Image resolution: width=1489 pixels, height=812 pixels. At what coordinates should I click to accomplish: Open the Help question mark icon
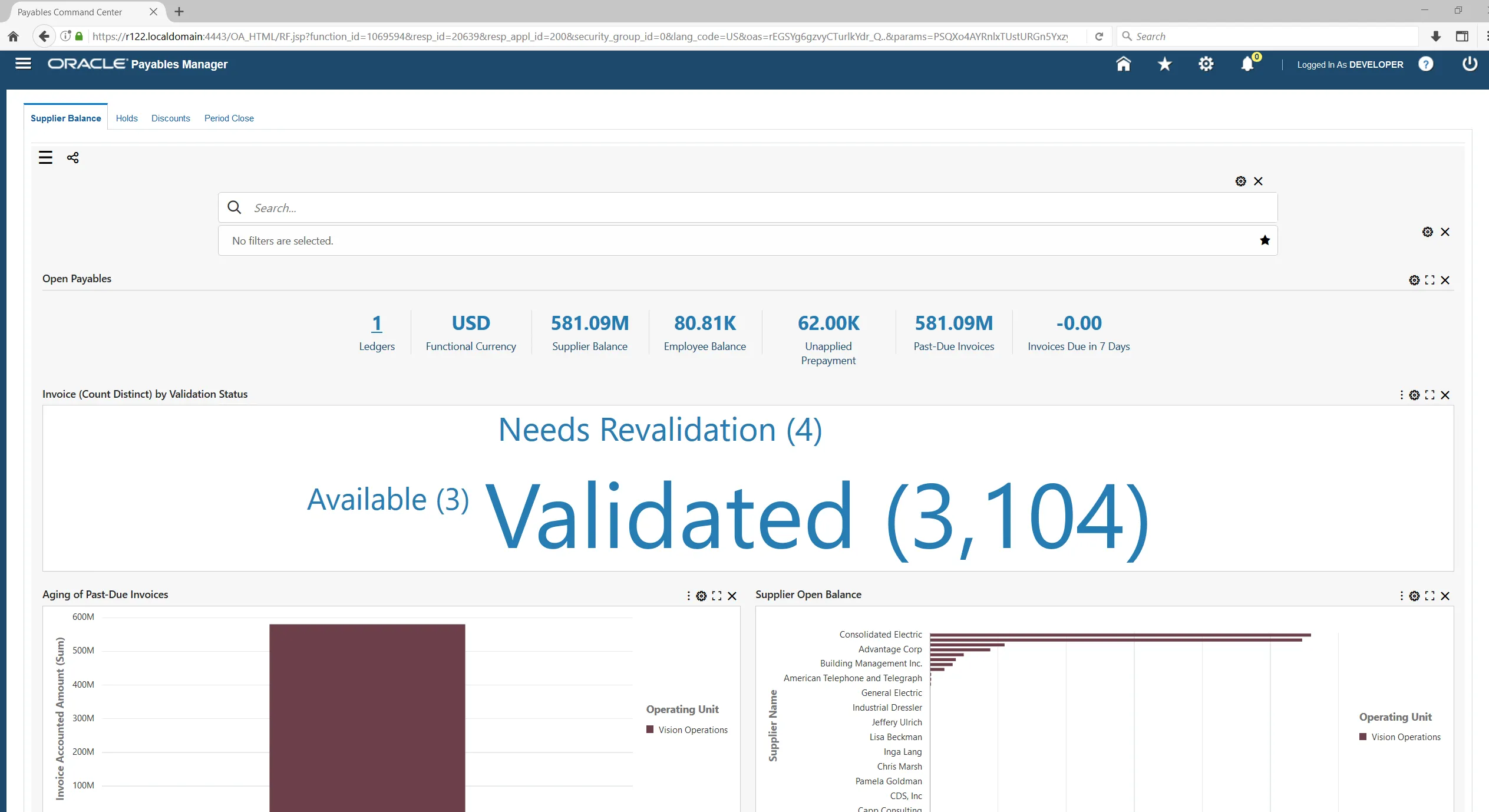tap(1425, 64)
